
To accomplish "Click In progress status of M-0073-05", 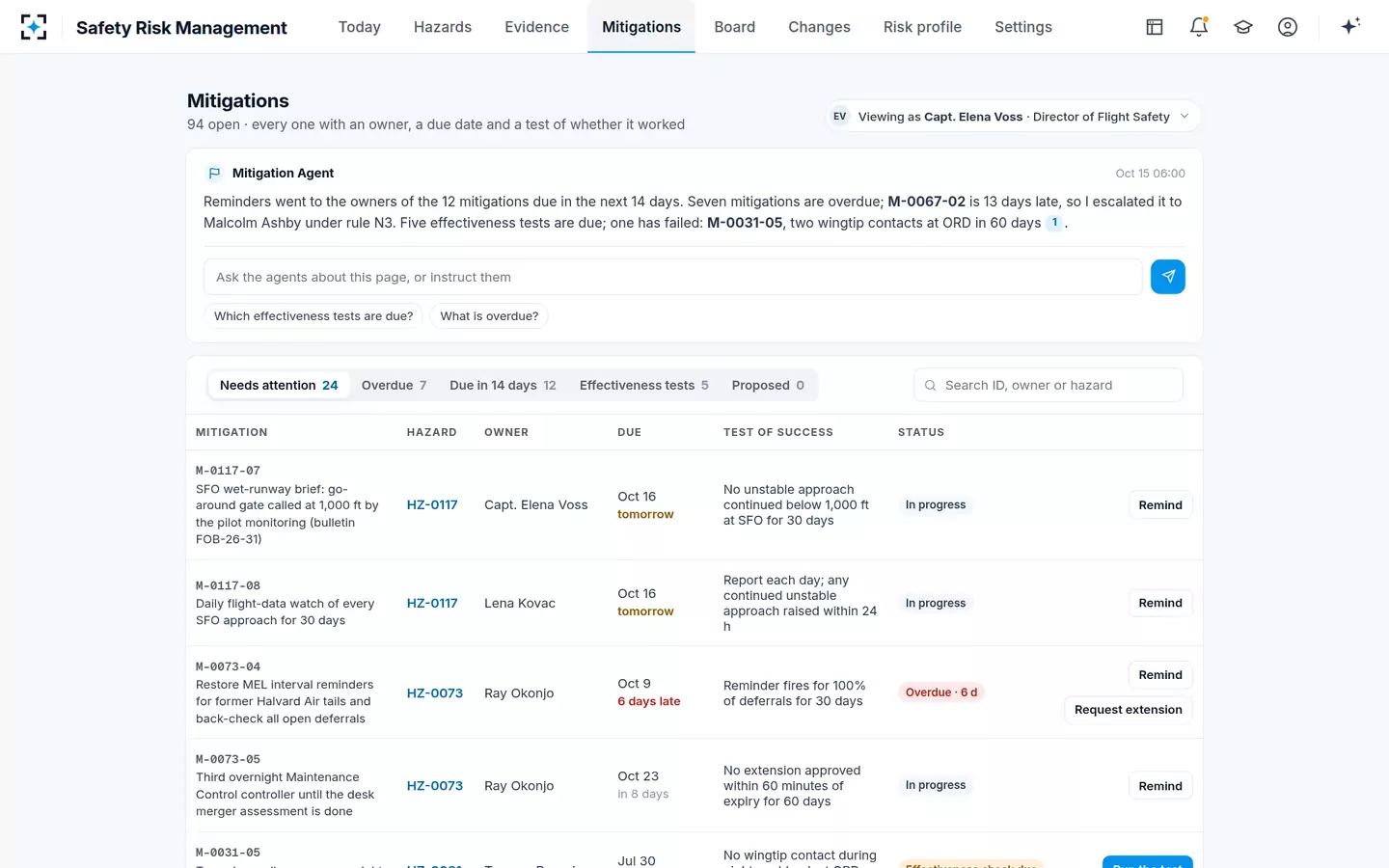I will [x=936, y=785].
